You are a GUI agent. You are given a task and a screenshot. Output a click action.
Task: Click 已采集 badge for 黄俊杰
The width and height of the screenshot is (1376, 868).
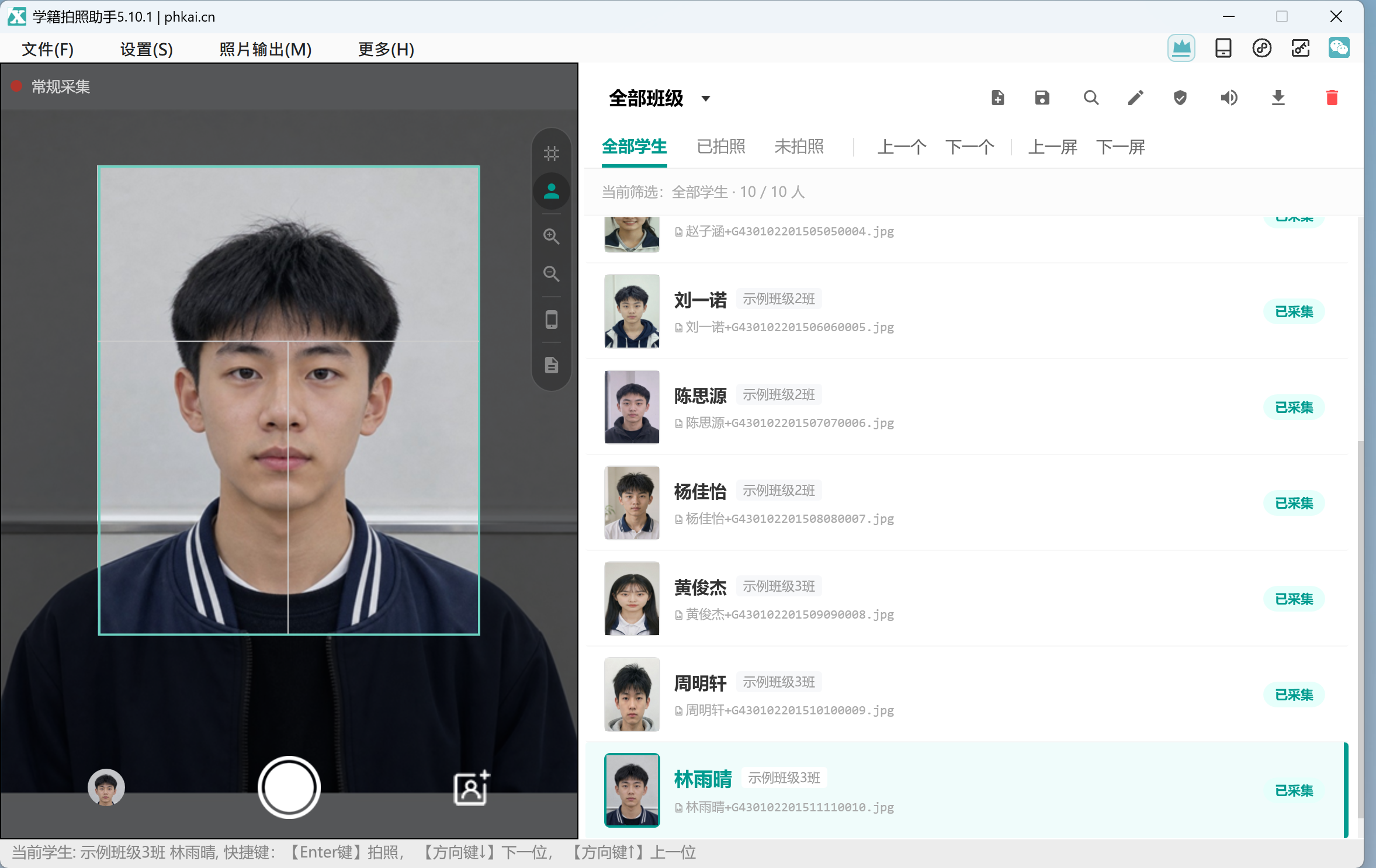1294,599
